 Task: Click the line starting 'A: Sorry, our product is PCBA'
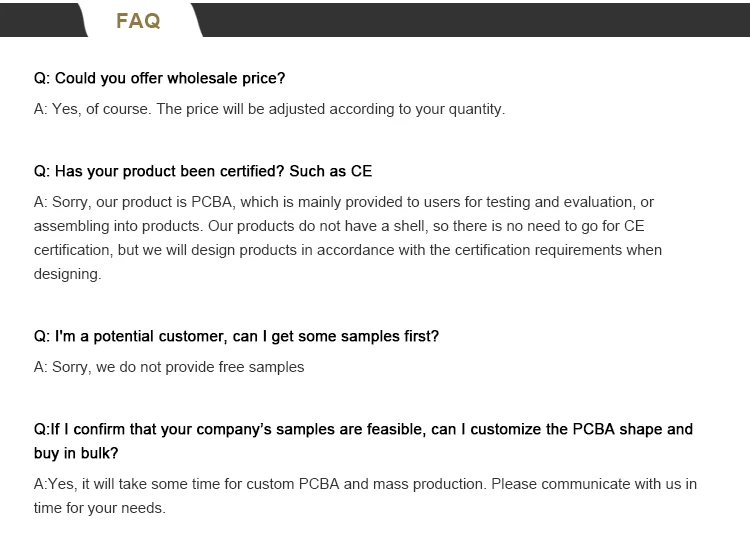[343, 202]
